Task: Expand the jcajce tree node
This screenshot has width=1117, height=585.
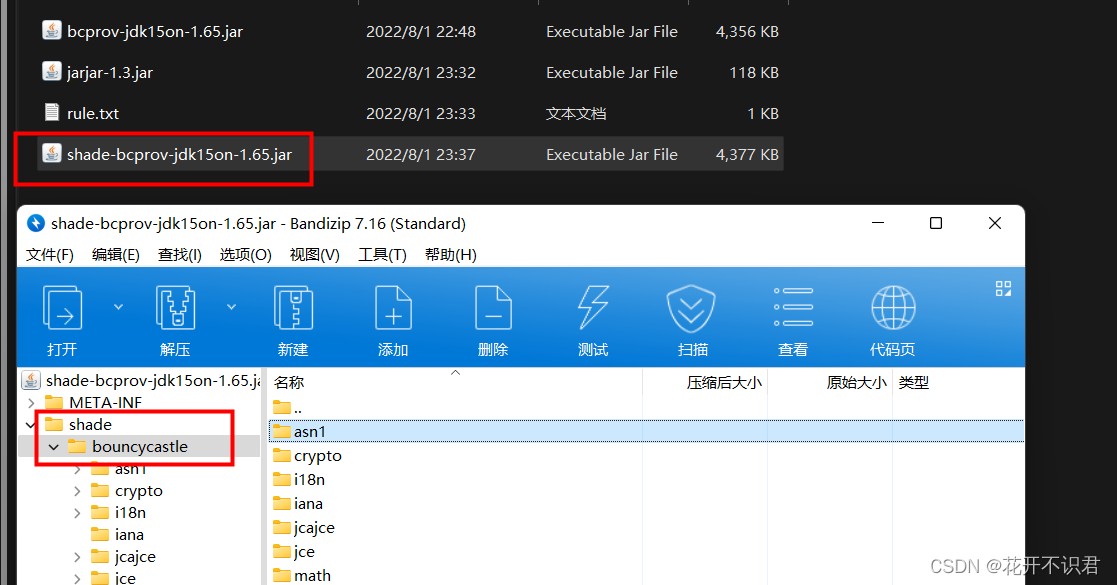Action: [x=77, y=558]
